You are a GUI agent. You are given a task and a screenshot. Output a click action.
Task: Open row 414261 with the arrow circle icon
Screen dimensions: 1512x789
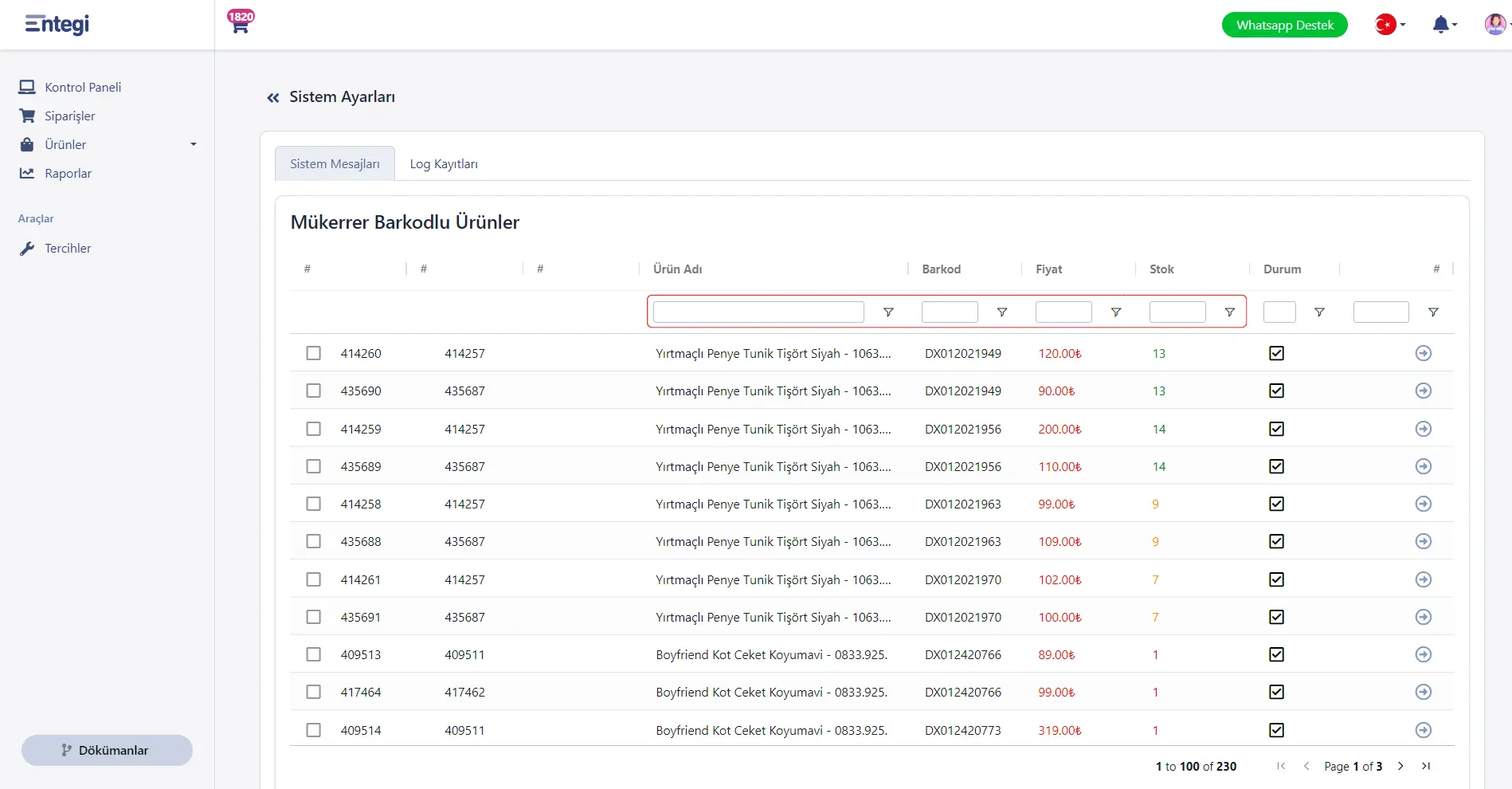pyautogui.click(x=1424, y=579)
